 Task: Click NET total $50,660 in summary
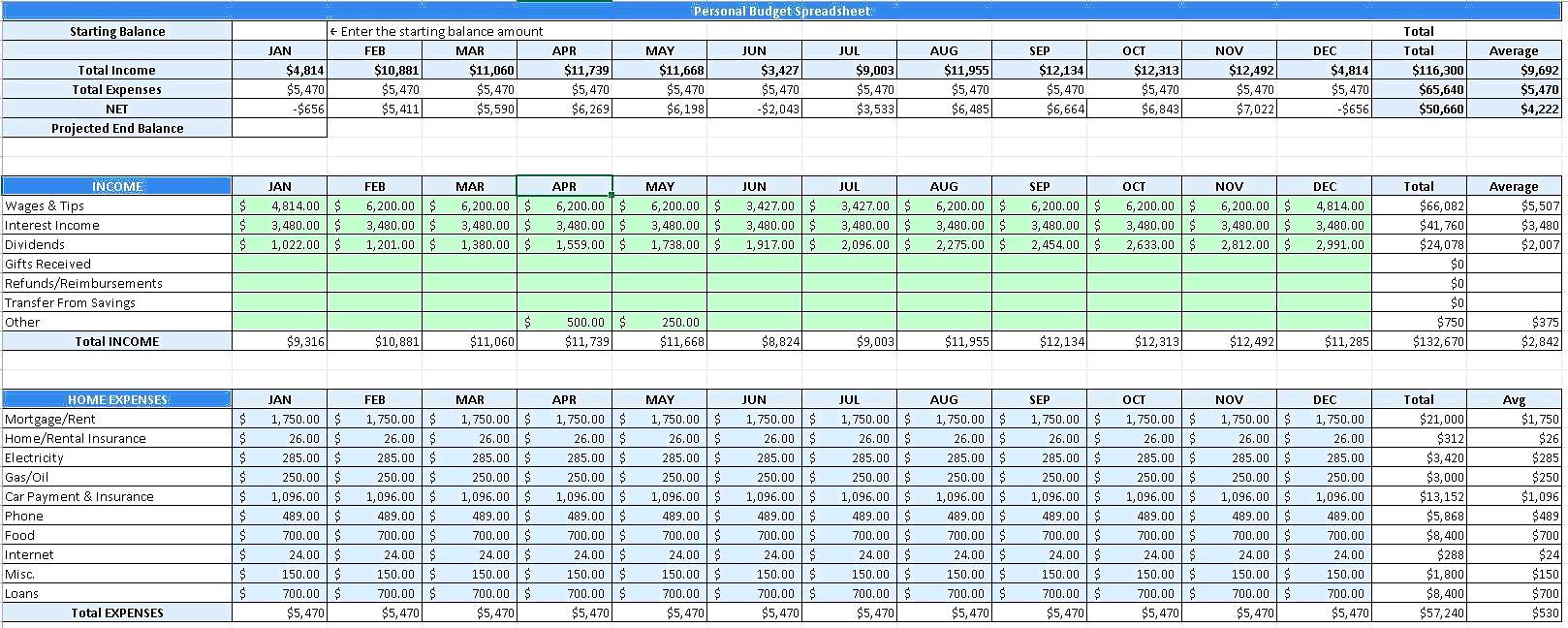click(1419, 109)
